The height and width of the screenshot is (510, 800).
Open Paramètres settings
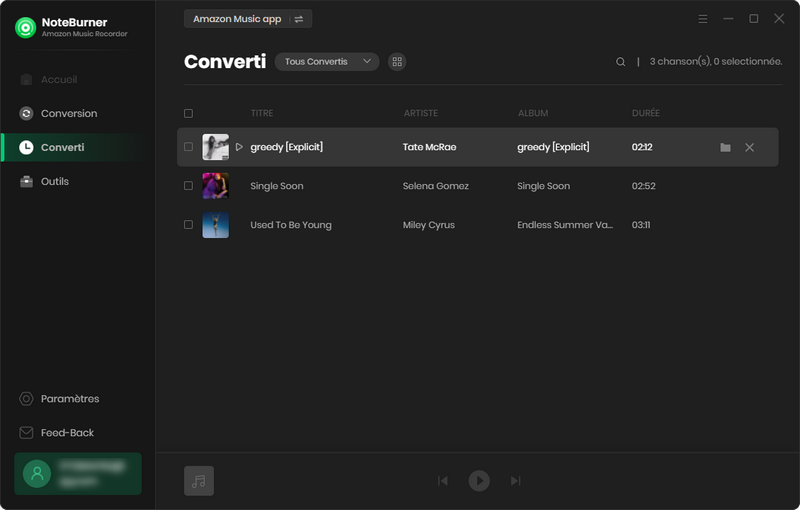click(x=59, y=398)
